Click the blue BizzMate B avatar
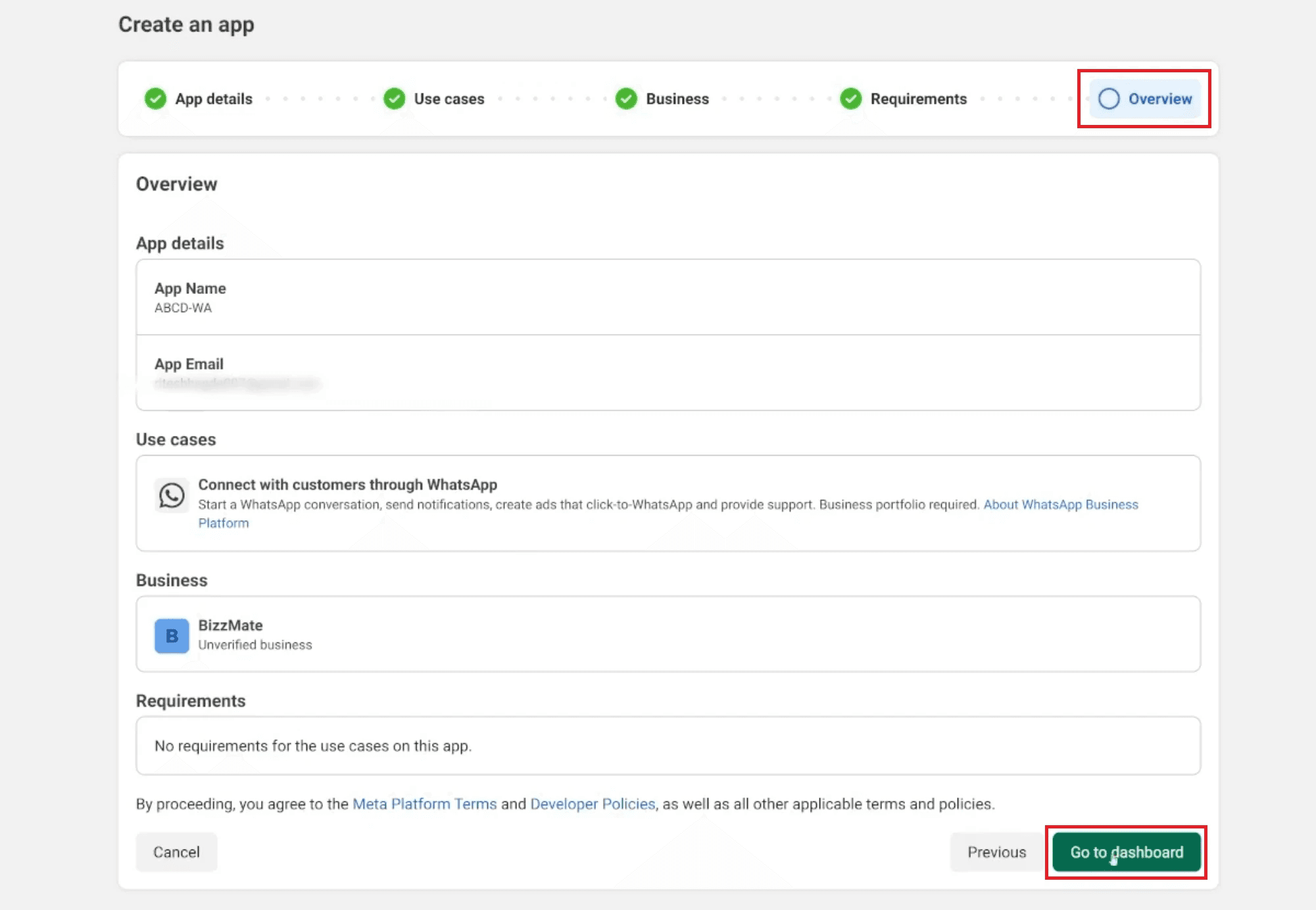This screenshot has height=910, width=1316. 172,635
